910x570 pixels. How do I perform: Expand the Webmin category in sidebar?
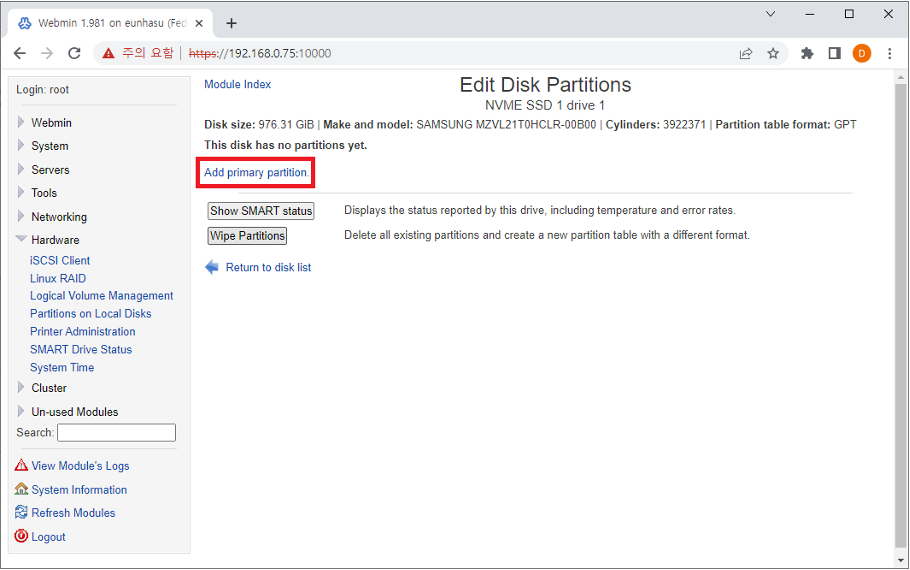[x=51, y=123]
